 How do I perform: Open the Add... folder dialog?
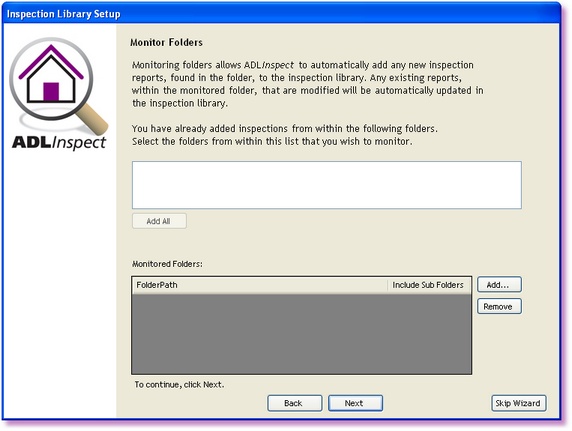click(x=499, y=285)
